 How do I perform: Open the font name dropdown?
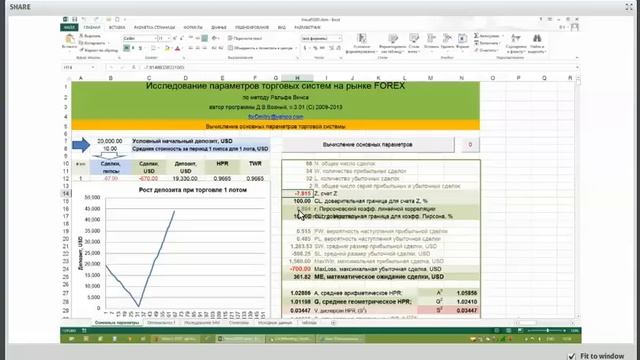[x=156, y=38]
